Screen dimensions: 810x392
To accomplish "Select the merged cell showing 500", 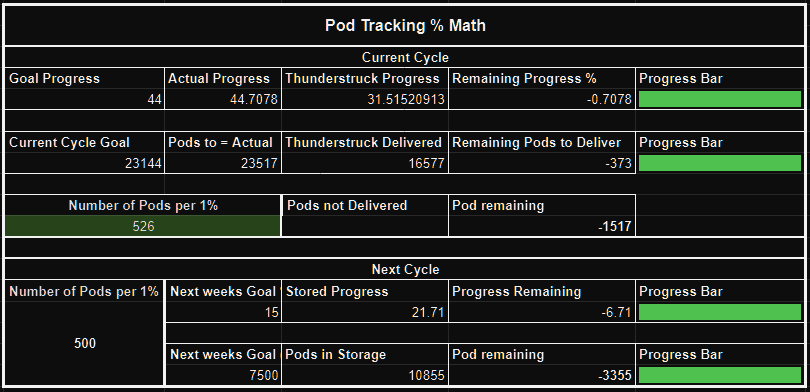I will 85,343.
